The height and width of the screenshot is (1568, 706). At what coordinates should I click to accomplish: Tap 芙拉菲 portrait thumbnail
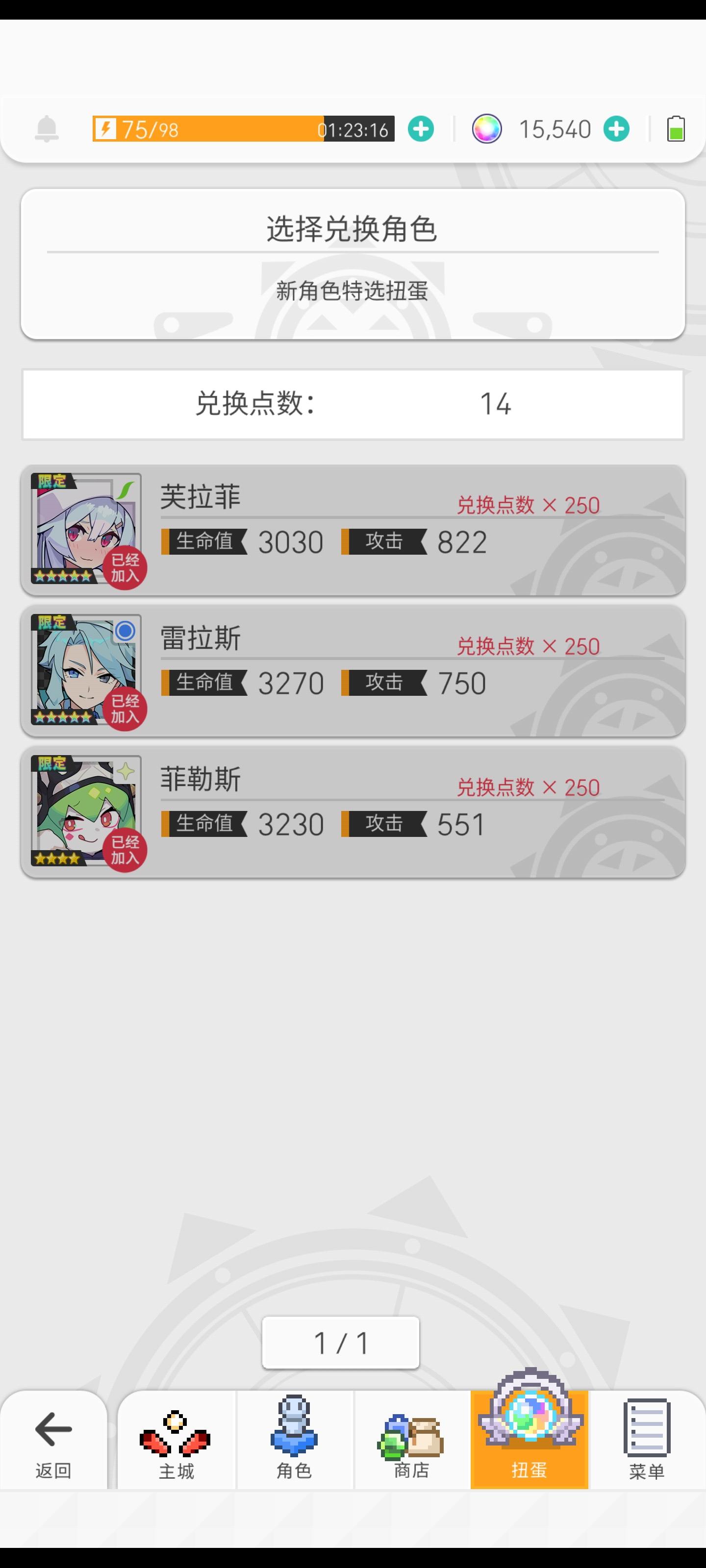click(86, 530)
